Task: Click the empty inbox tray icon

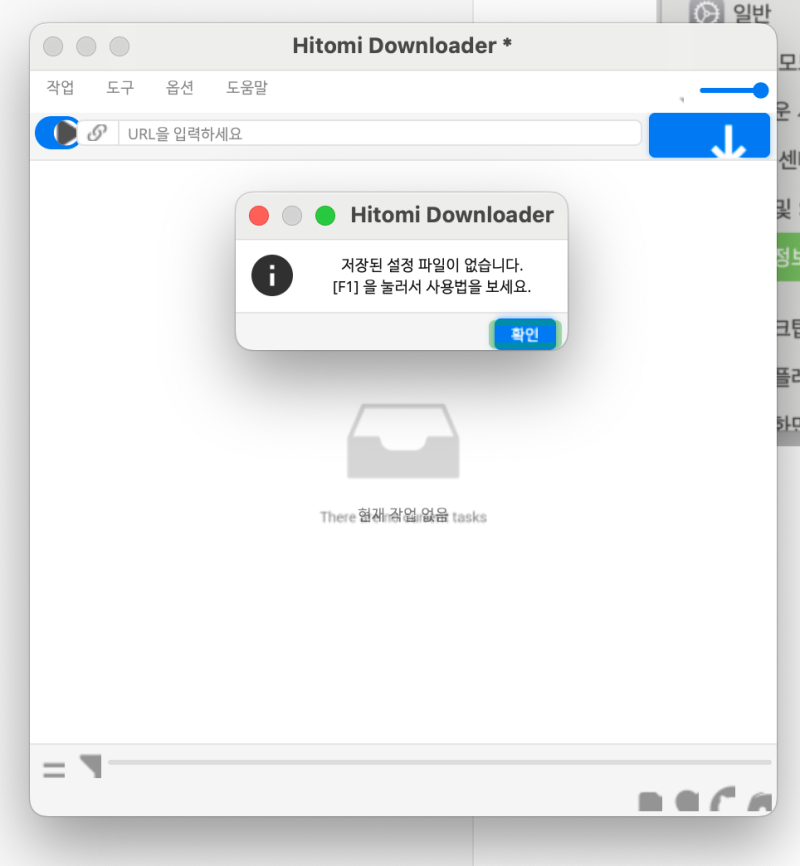Action: [x=403, y=441]
